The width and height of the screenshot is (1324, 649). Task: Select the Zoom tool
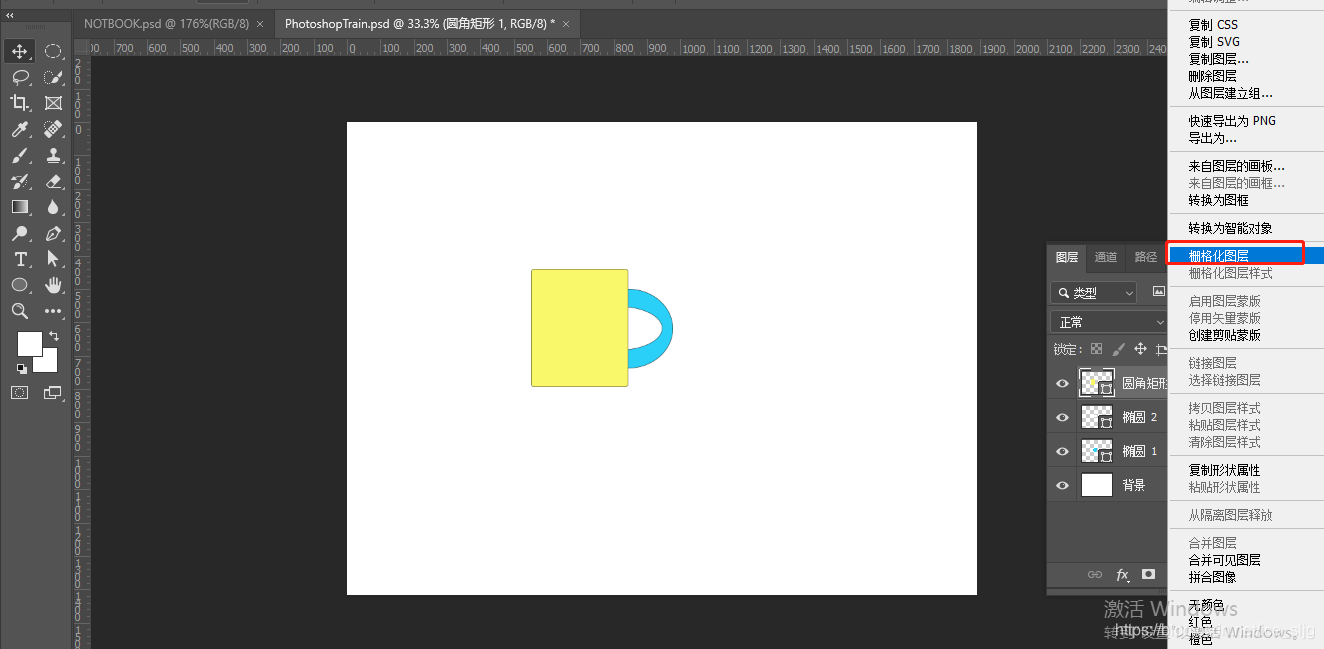20,311
